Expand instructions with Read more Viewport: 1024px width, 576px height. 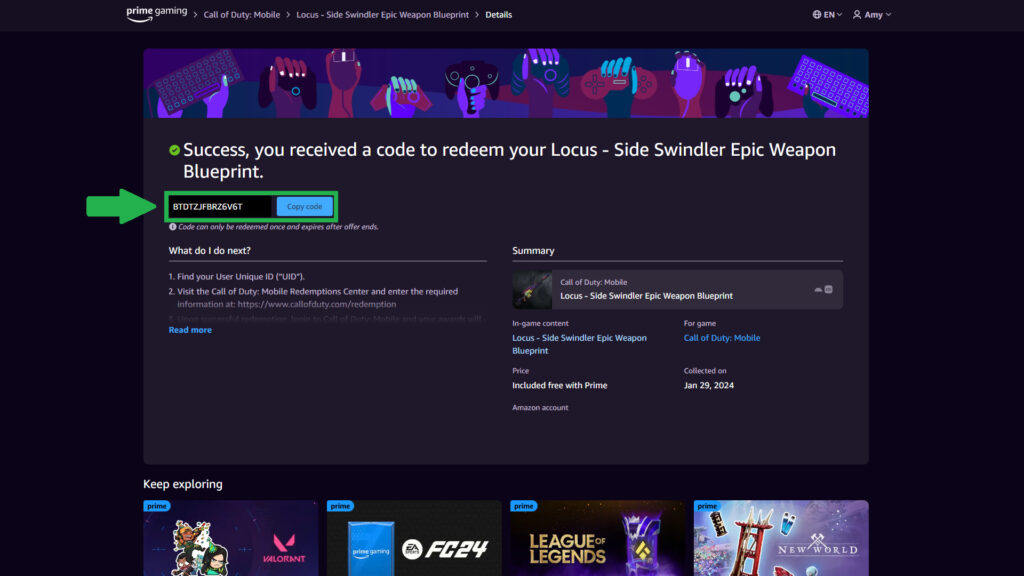190,330
